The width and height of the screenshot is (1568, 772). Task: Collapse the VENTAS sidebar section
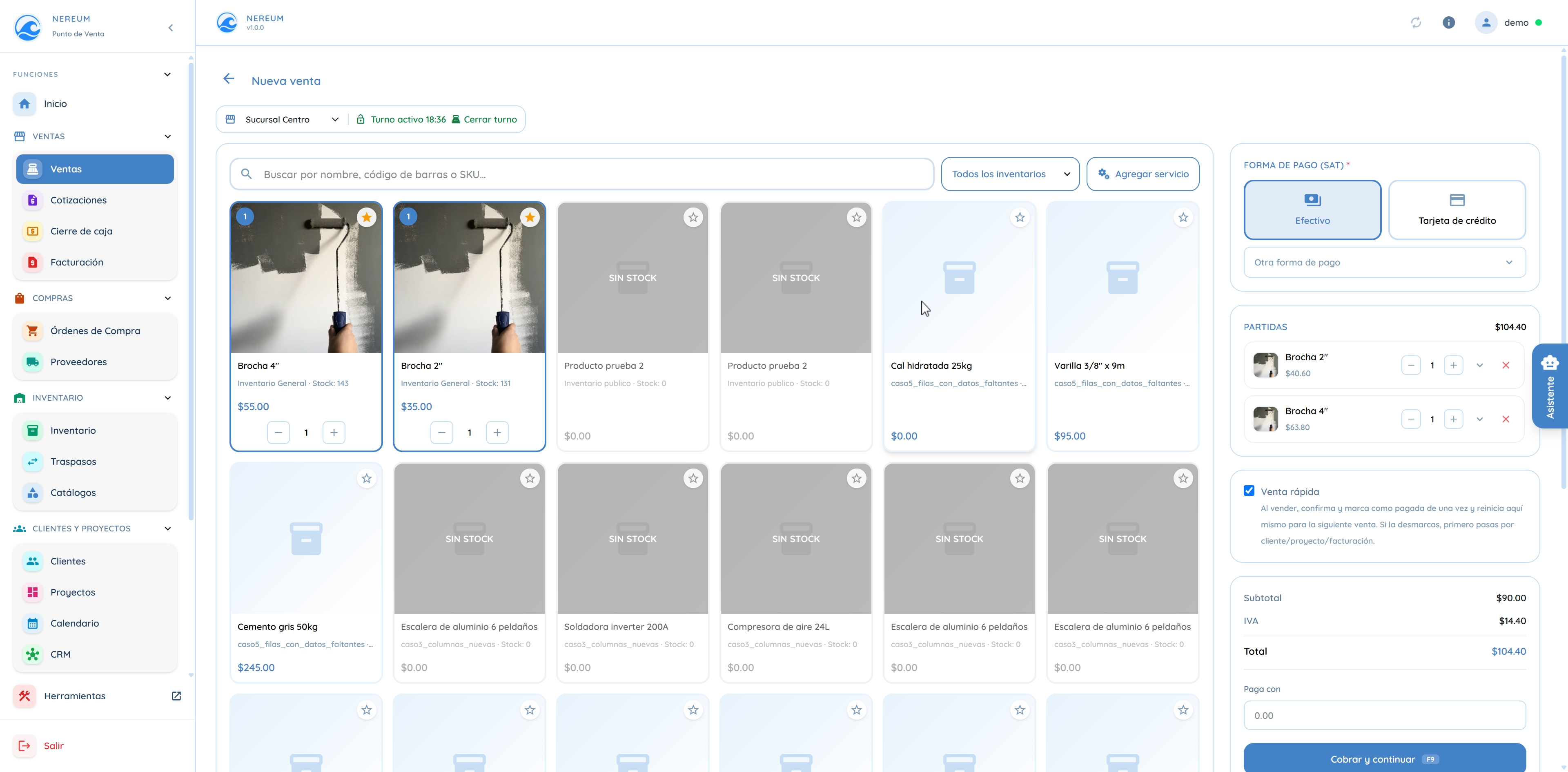pyautogui.click(x=167, y=136)
